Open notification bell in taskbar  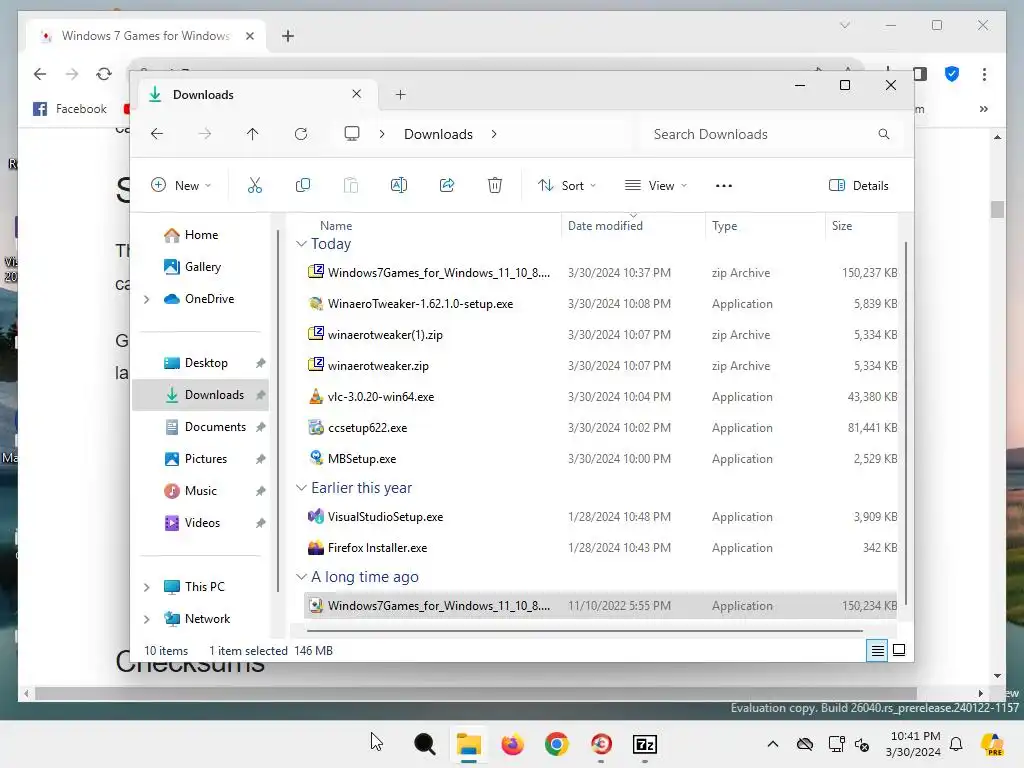[x=956, y=744]
